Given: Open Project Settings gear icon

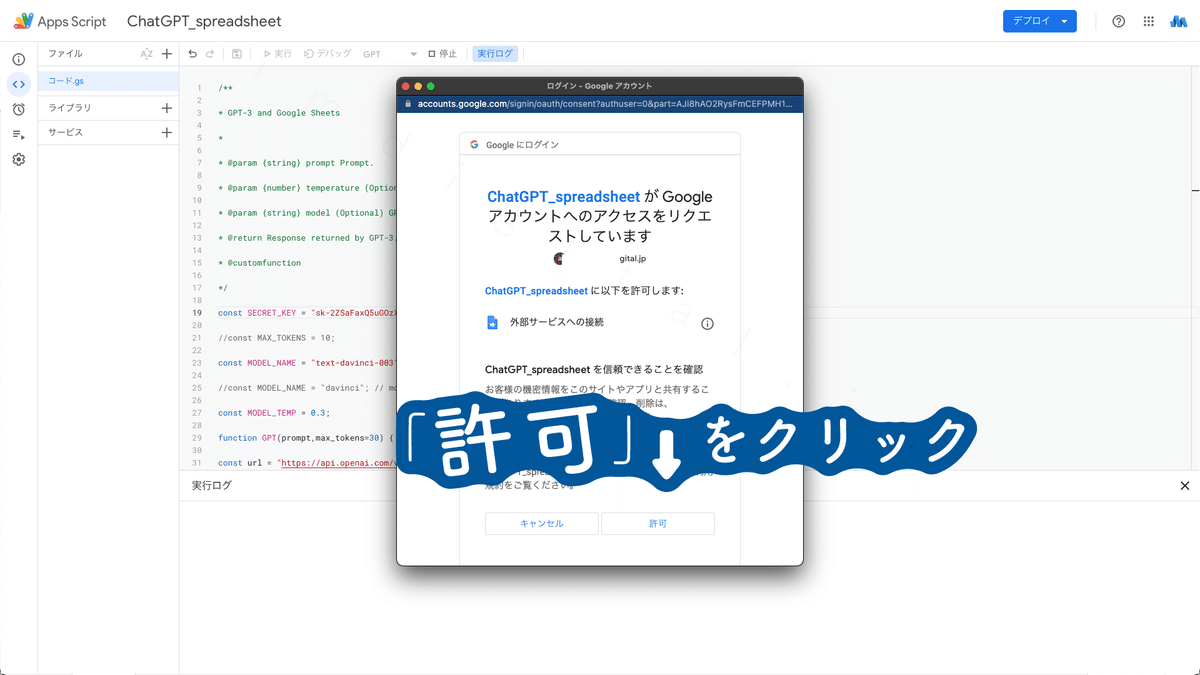Looking at the screenshot, I should pos(18,159).
